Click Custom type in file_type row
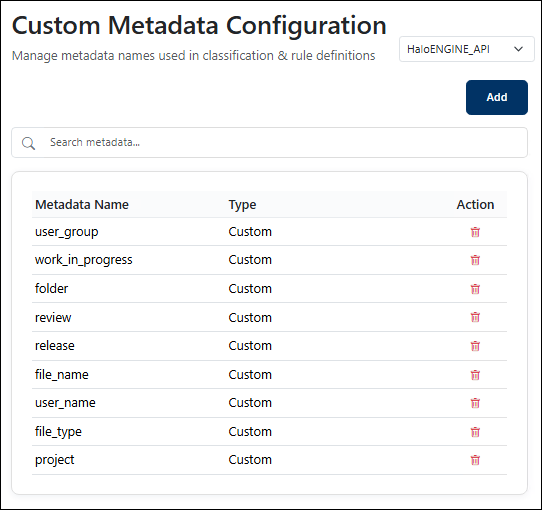Image resolution: width=542 pixels, height=510 pixels. pyautogui.click(x=250, y=432)
